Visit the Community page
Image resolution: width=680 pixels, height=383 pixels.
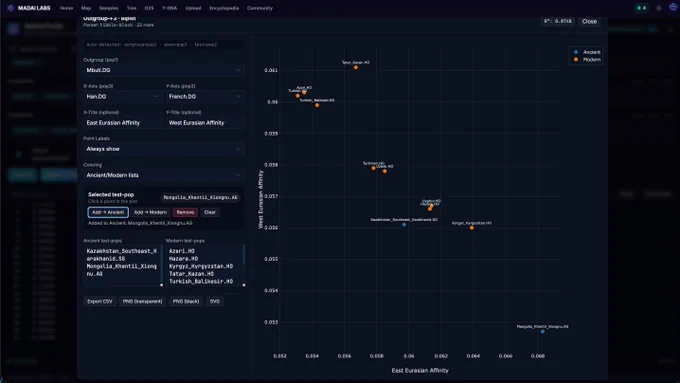click(x=260, y=8)
